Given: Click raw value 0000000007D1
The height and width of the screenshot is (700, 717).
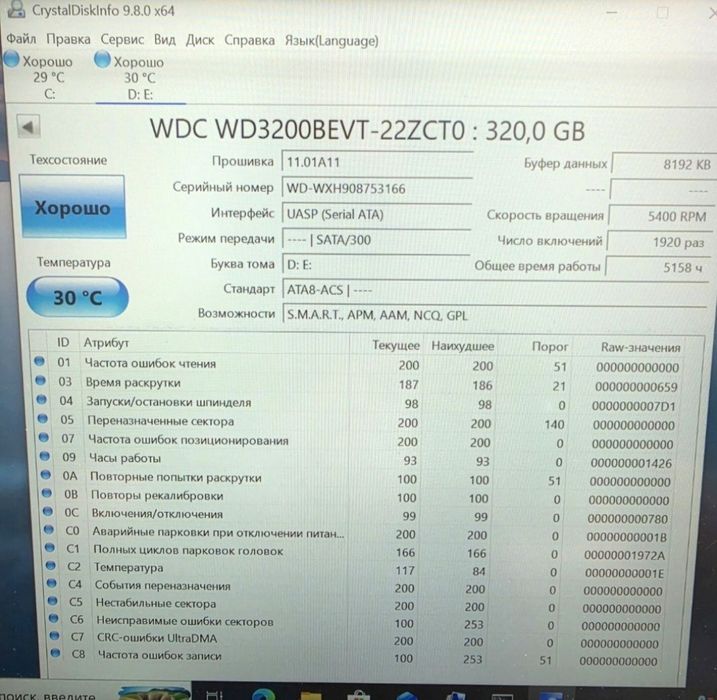Looking at the screenshot, I should tap(633, 406).
